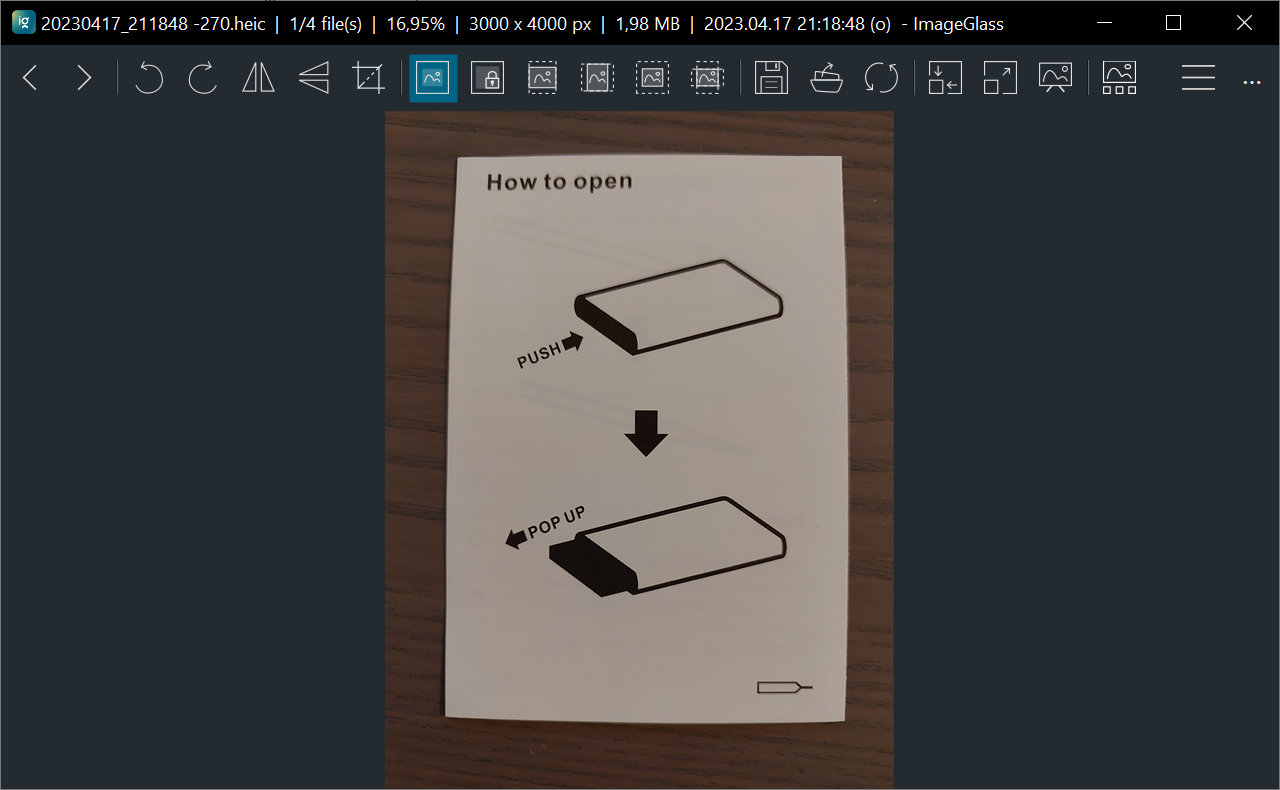Image resolution: width=1280 pixels, height=790 pixels.
Task: Click the ImageGlass app icon in title bar
Action: [22, 22]
